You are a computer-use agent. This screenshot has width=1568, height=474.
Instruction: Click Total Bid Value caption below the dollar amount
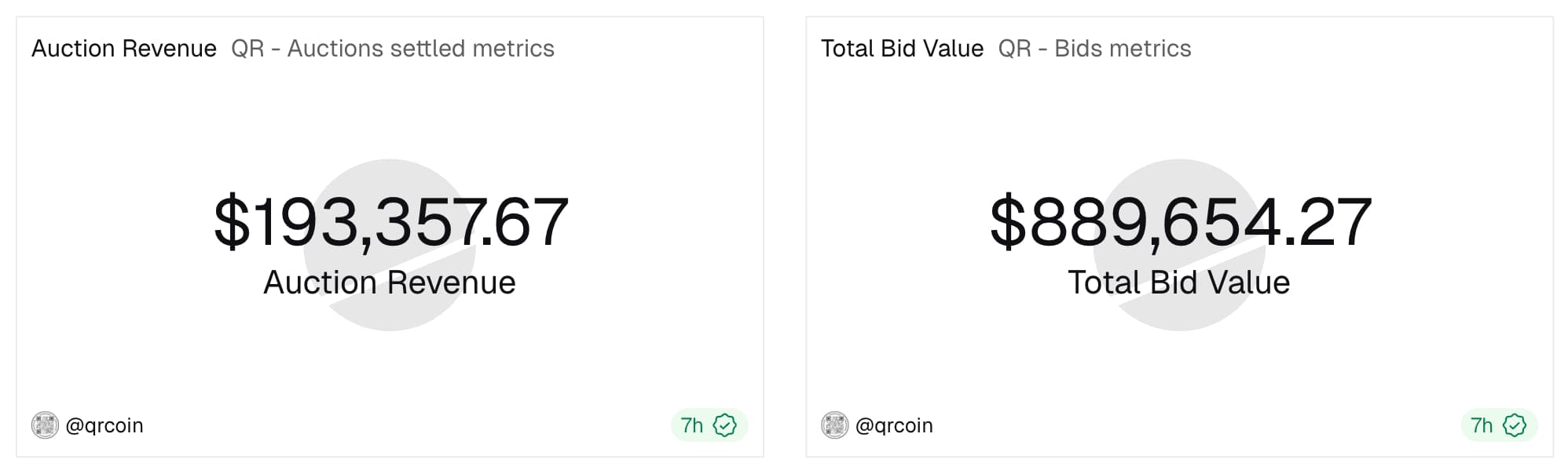(1178, 283)
